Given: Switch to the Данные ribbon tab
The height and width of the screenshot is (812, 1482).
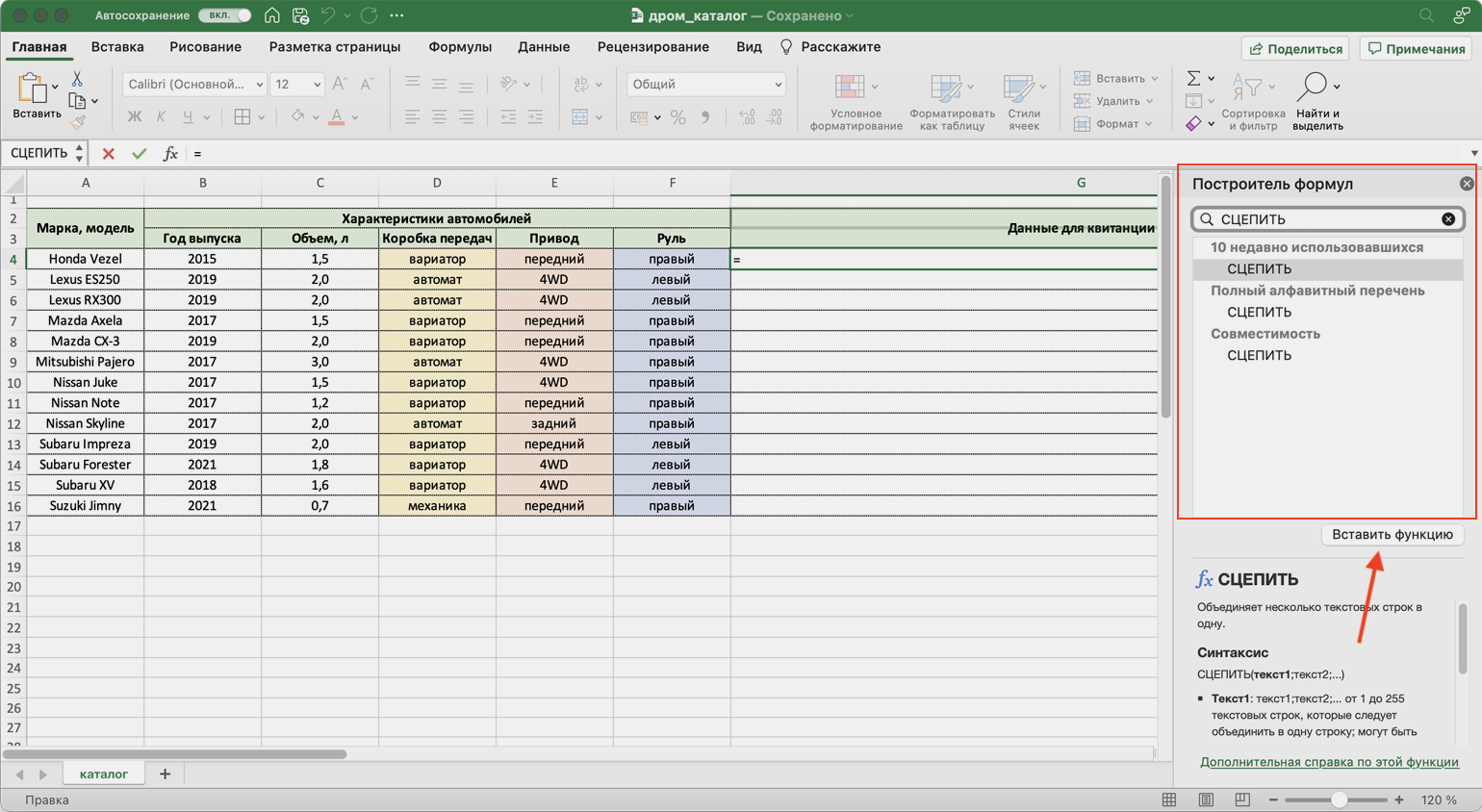Looking at the screenshot, I should tap(543, 47).
